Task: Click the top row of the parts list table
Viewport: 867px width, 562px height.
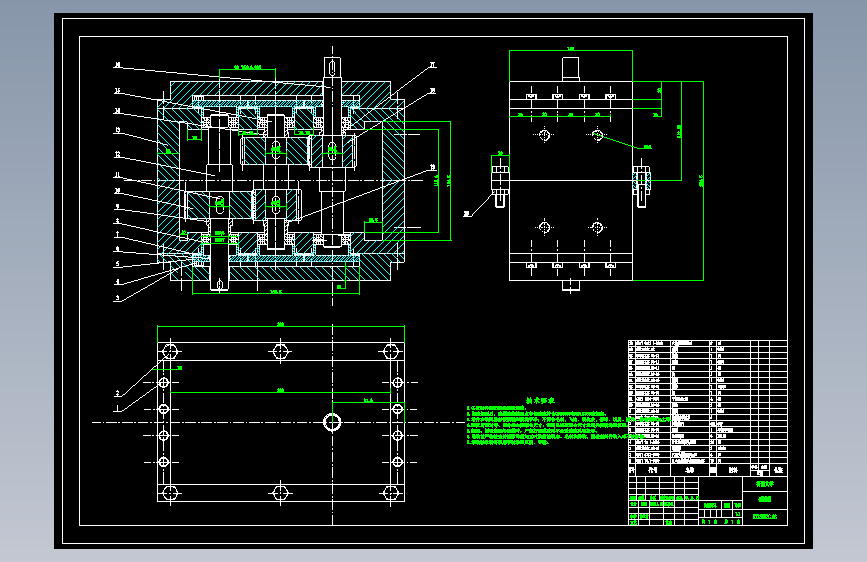Action: pos(708,343)
